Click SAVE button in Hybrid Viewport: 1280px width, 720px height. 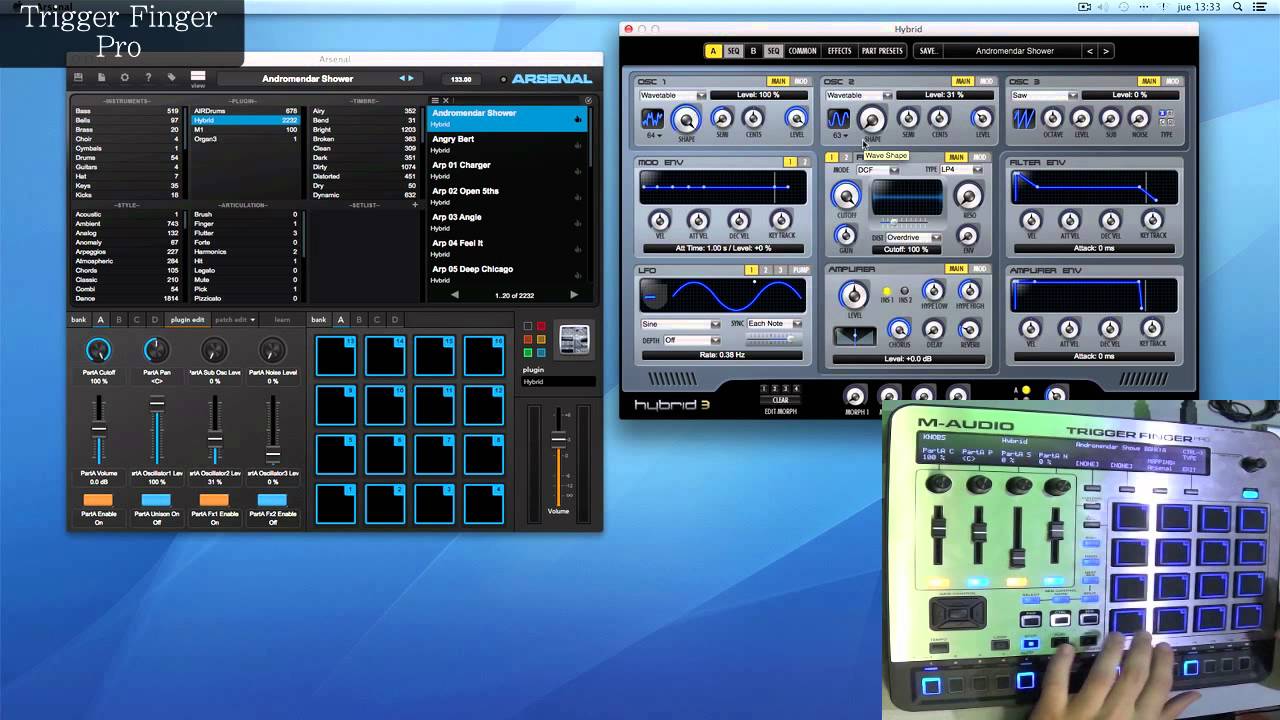(928, 51)
